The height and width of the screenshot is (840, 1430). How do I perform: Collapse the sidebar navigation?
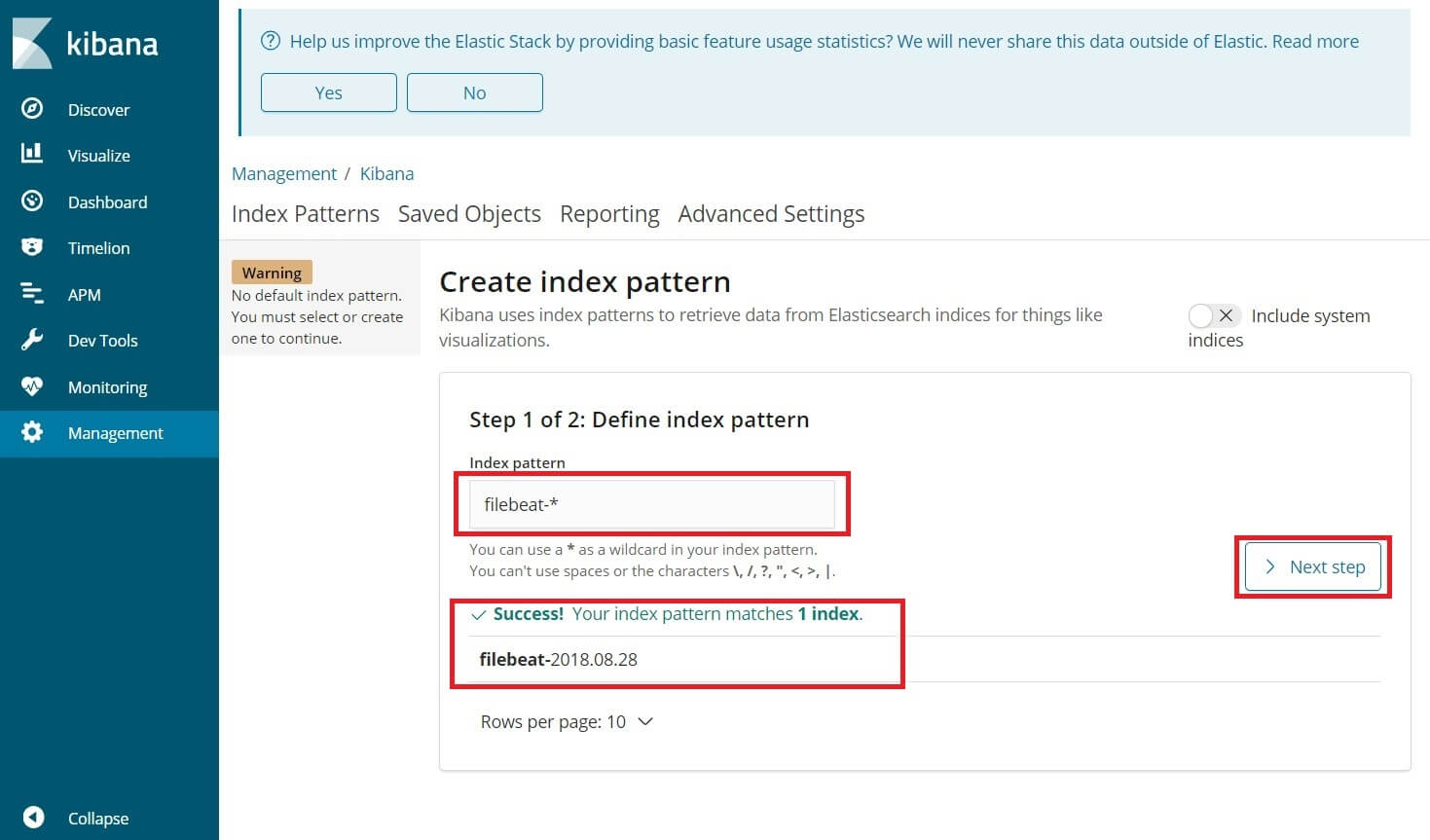pyautogui.click(x=34, y=818)
